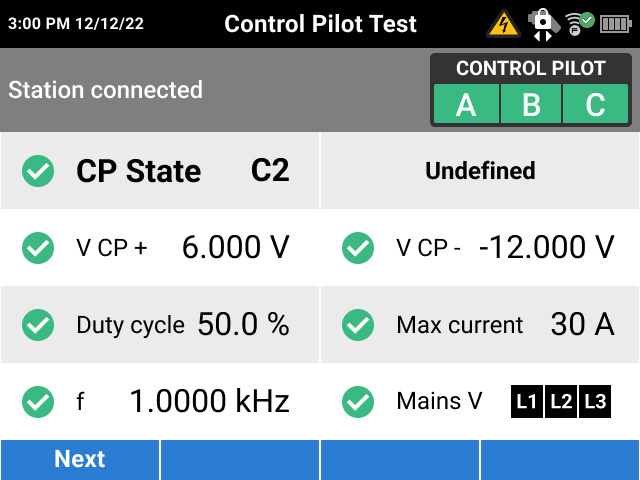The image size is (640, 480).
Task: Click the L2 phase indicator
Action: coord(561,402)
